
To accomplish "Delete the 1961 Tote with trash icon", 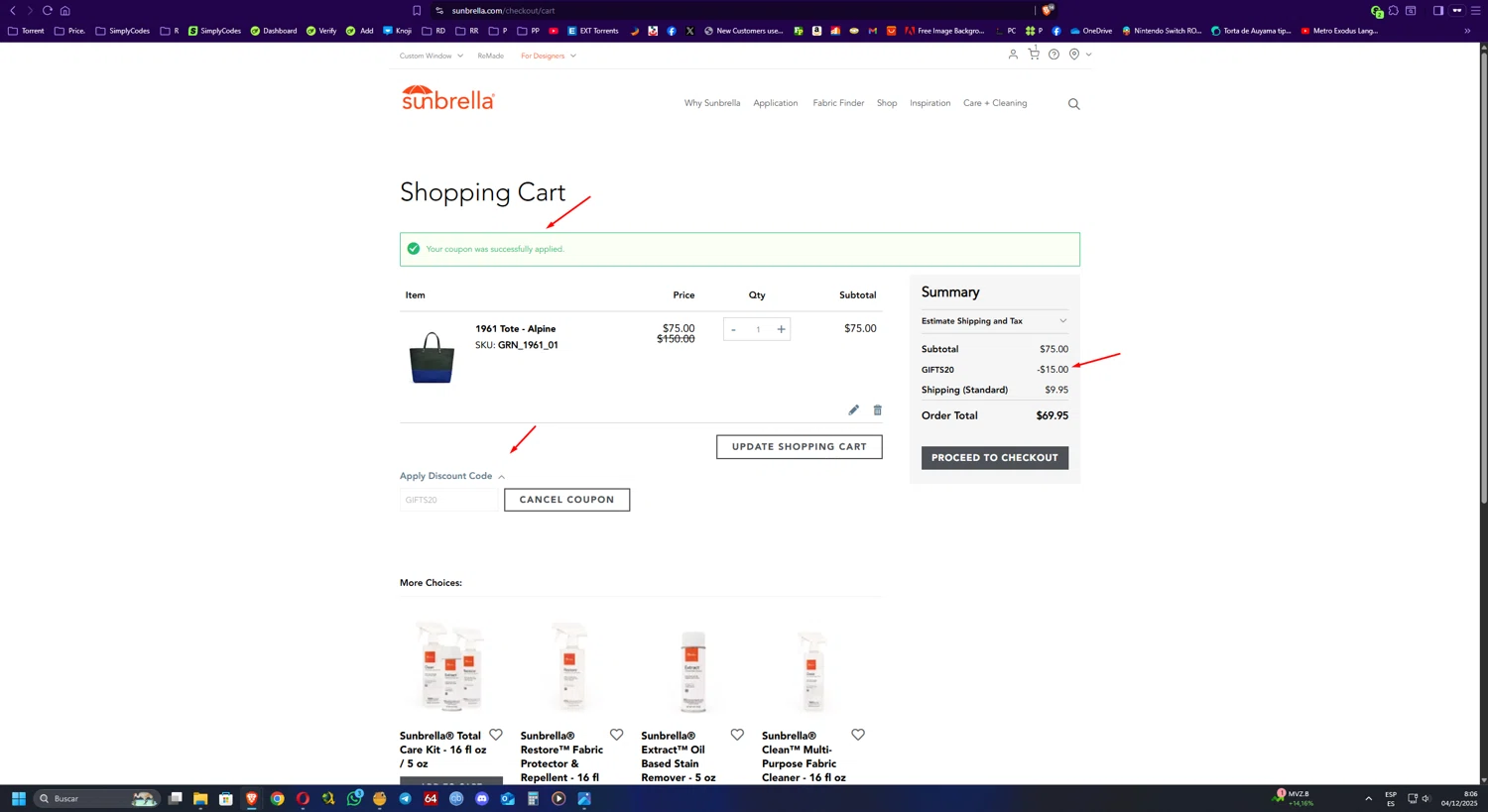I will 877,409.
